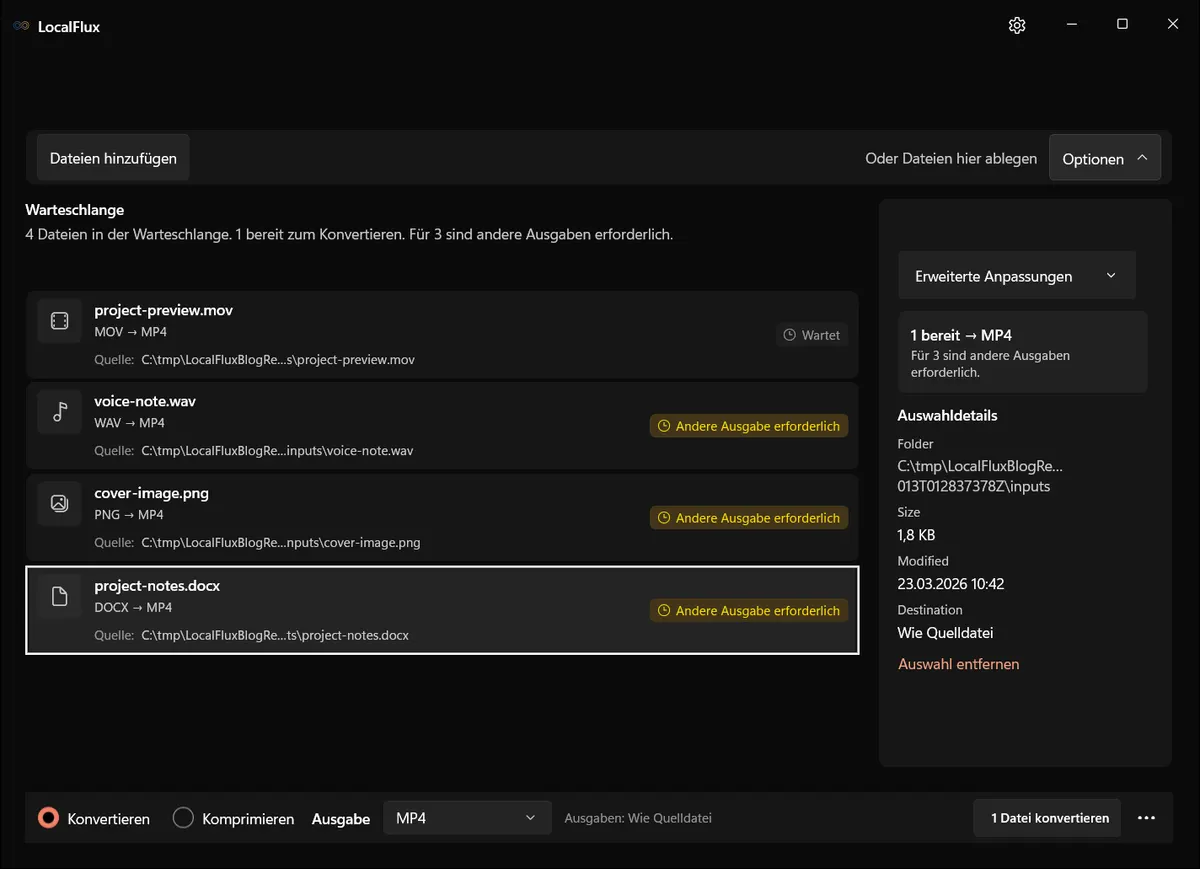Maximize the LocalFlux window
Image resolution: width=1200 pixels, height=869 pixels.
pyautogui.click(x=1122, y=25)
